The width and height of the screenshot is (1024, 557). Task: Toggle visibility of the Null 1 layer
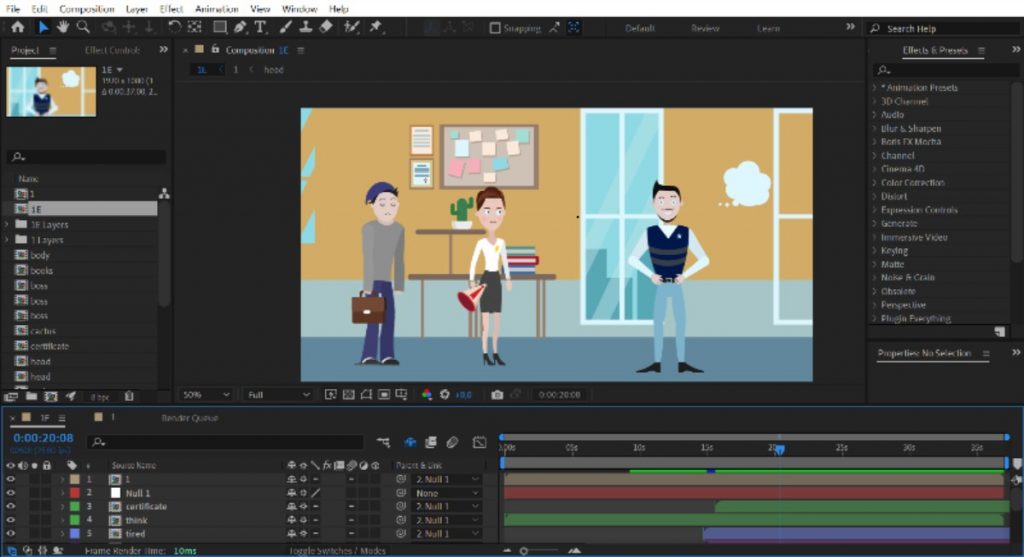tap(12, 493)
